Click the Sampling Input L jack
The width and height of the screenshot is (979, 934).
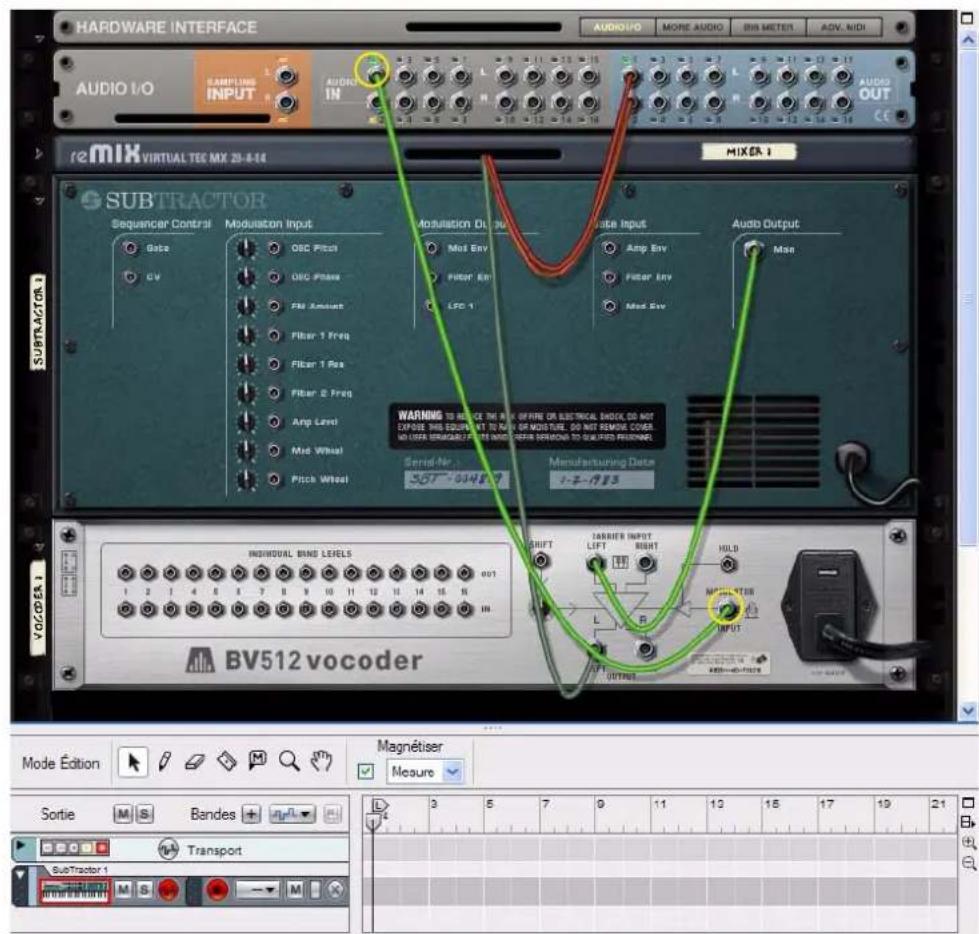pos(286,77)
